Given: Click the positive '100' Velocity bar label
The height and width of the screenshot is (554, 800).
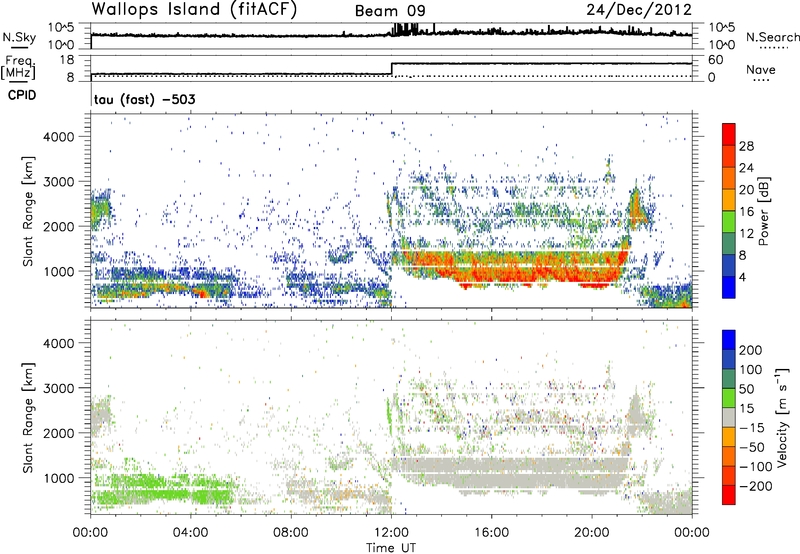Looking at the screenshot, I should 751,370.
